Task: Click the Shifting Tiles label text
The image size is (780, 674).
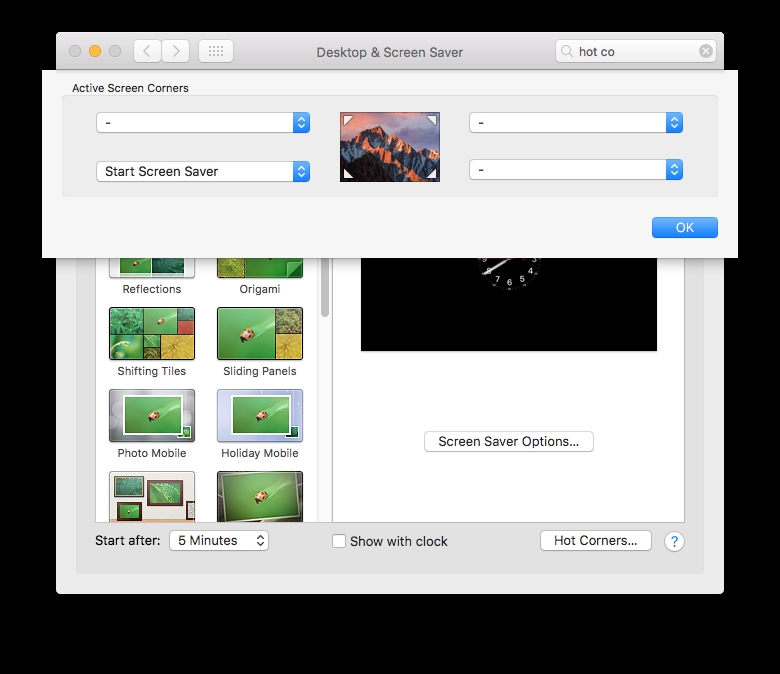Action: (x=152, y=371)
